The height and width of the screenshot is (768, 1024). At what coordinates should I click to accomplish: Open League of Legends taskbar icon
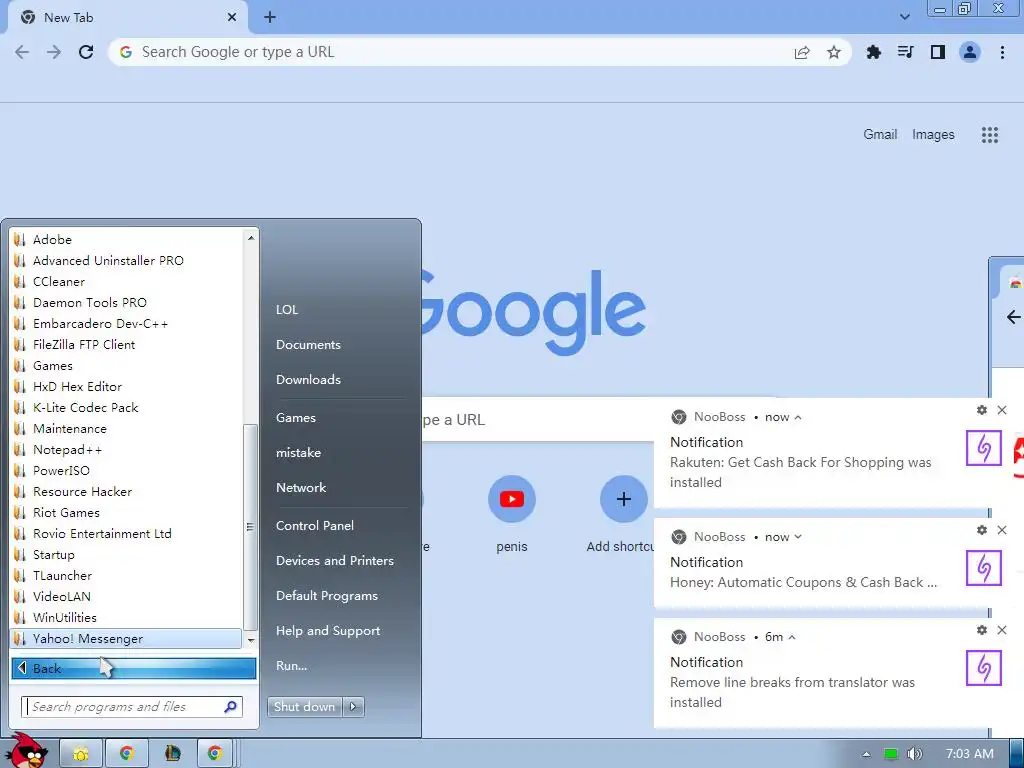click(x=172, y=754)
